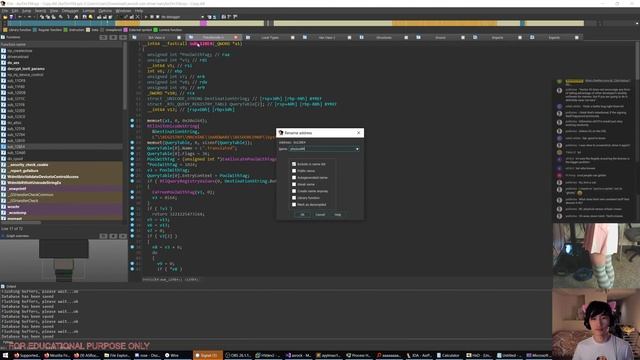This screenshot has height=360, width=640.
Task: Open the Debugger menu
Action: pos(70,11)
